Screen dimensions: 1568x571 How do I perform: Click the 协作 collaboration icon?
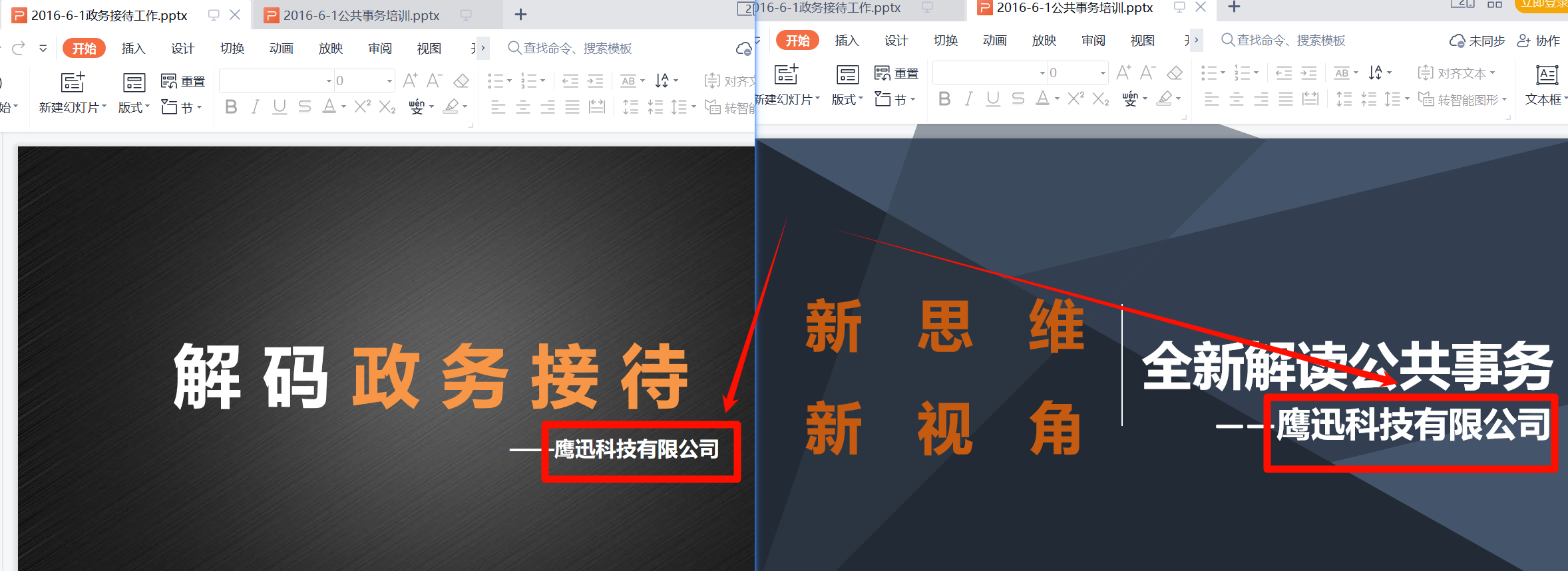1523,41
